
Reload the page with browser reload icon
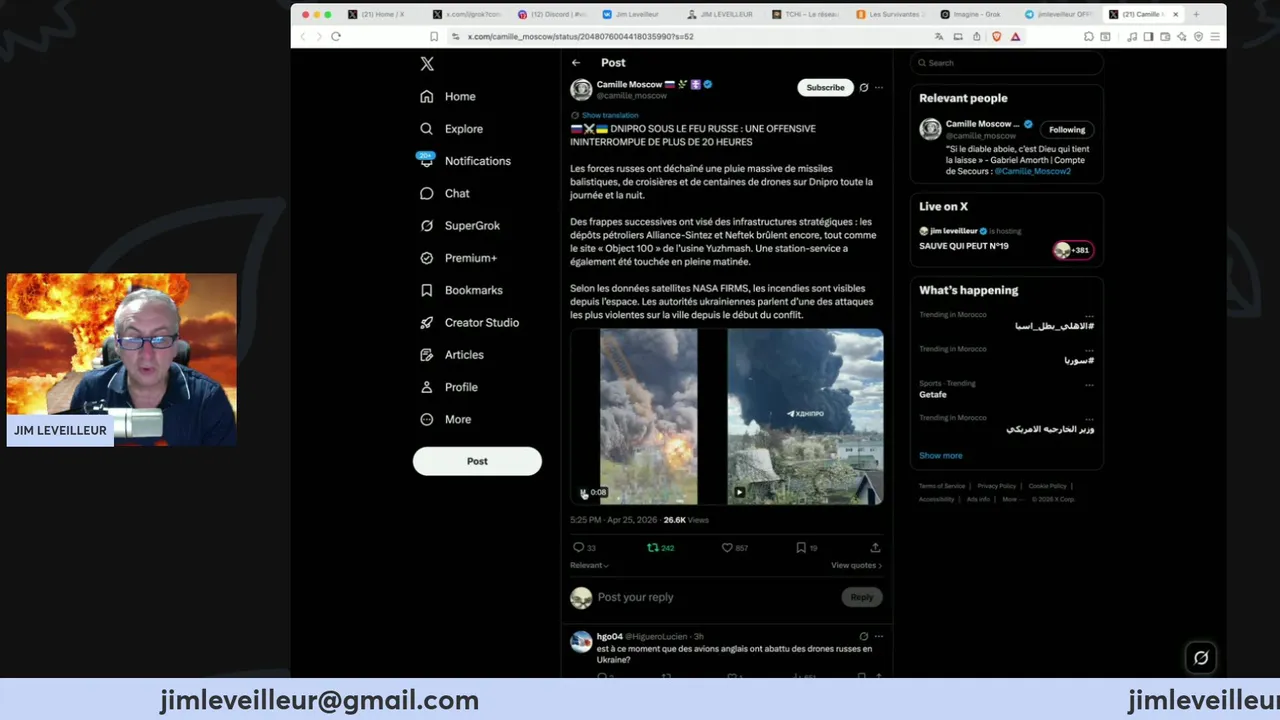[x=336, y=37]
